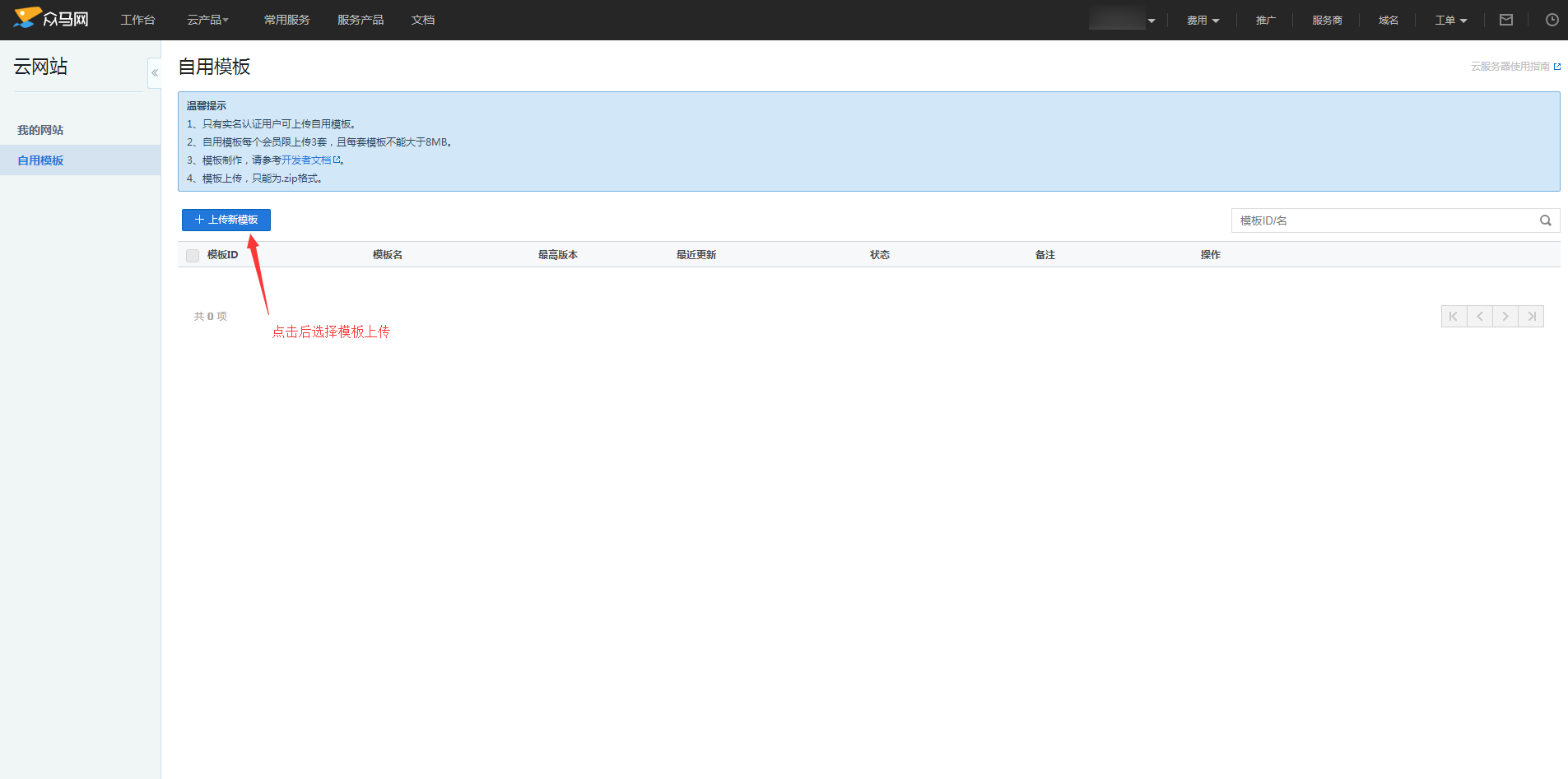Screen dimensions: 1568x779
Task: Go to next page pagination icon
Action: 1505,317
